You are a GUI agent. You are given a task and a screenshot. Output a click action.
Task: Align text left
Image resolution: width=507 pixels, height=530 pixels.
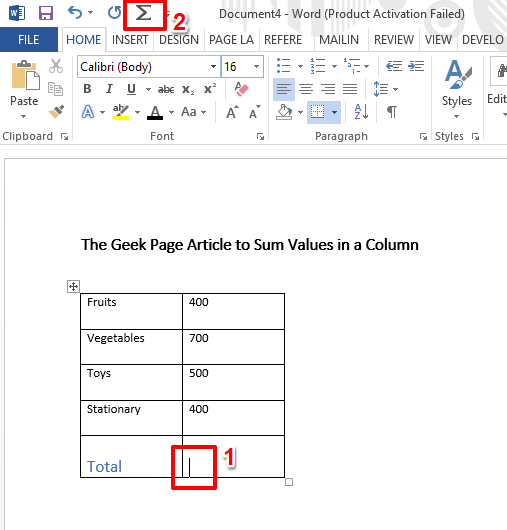(284, 89)
